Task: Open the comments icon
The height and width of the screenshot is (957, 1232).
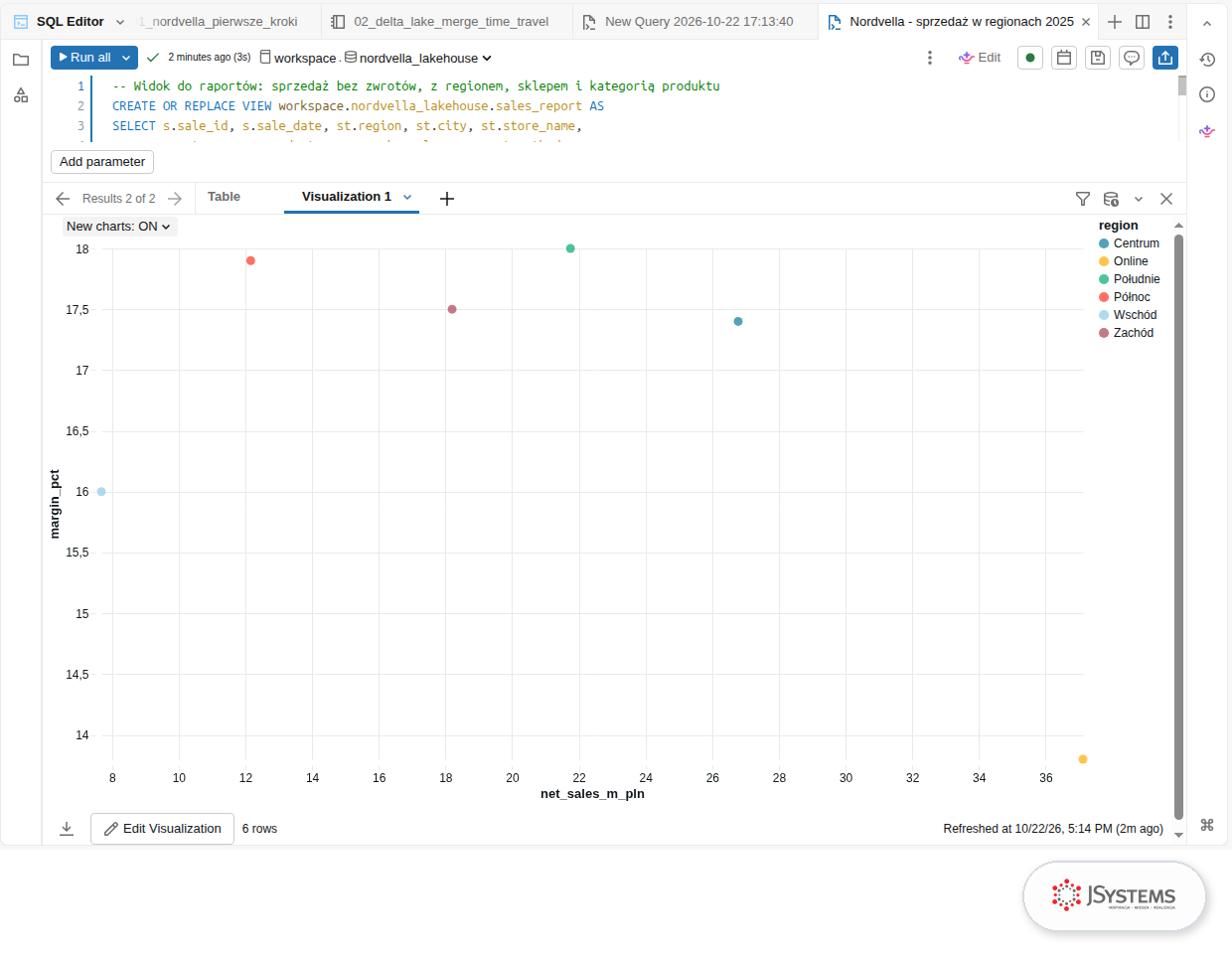Action: click(1132, 58)
